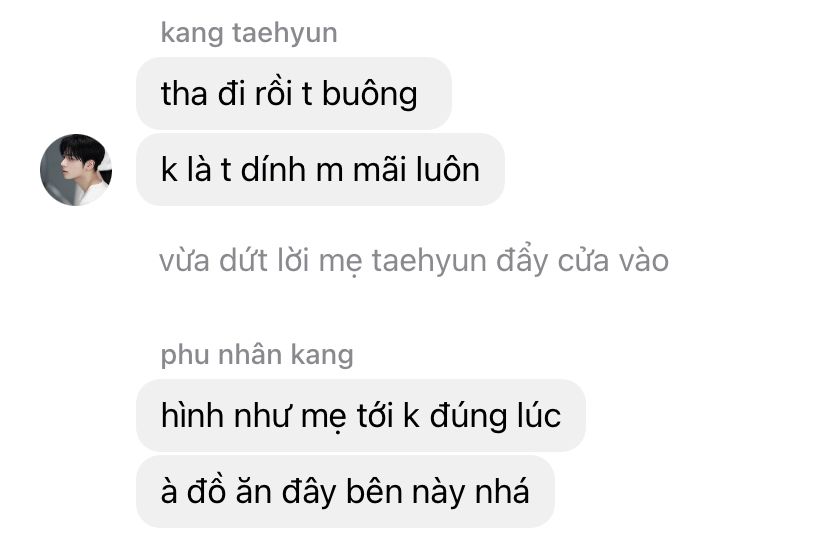This screenshot has width=828, height=533.
Task: Click the word "taehyun" in the gray narration line
Action: (x=429, y=263)
